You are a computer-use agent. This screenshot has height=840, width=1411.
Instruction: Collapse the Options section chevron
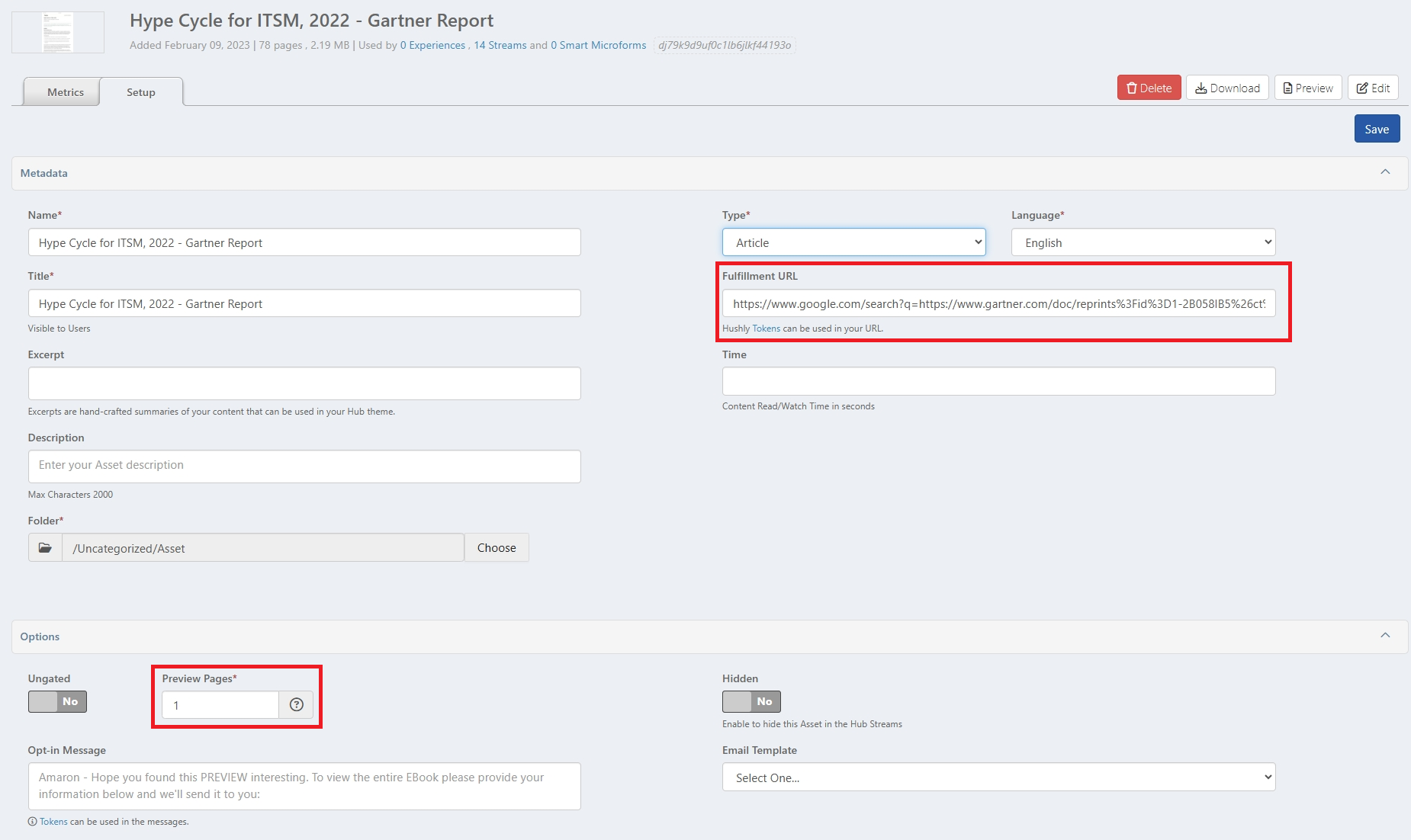(1385, 636)
